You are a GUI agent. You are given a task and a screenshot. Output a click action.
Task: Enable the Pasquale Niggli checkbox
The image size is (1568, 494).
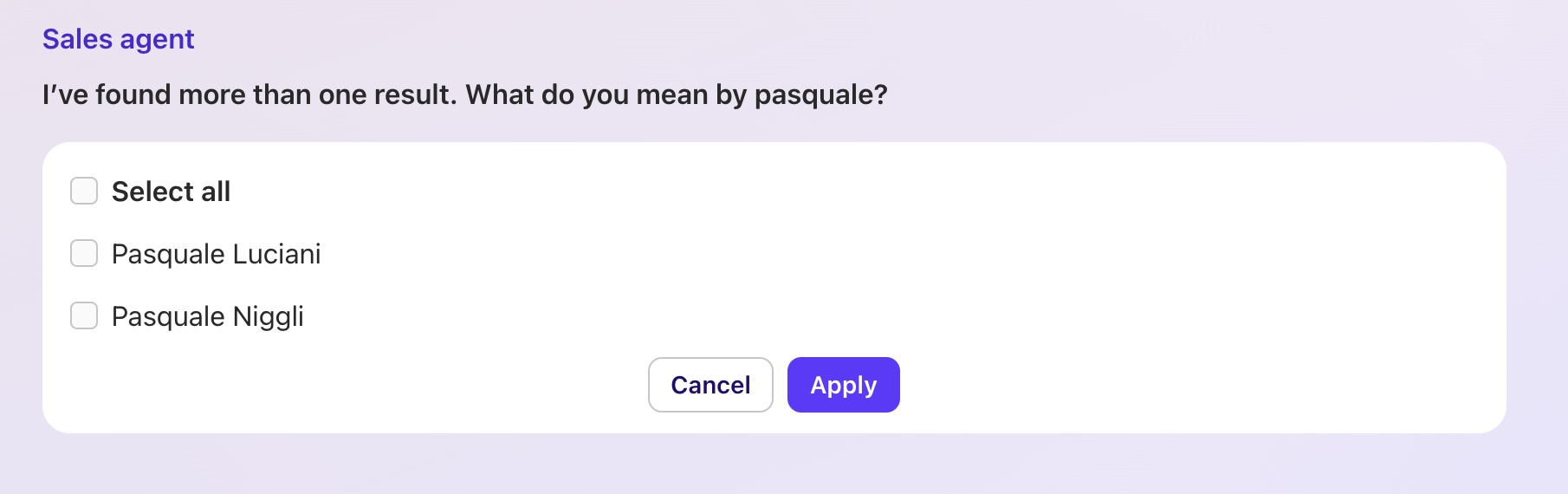tap(84, 315)
